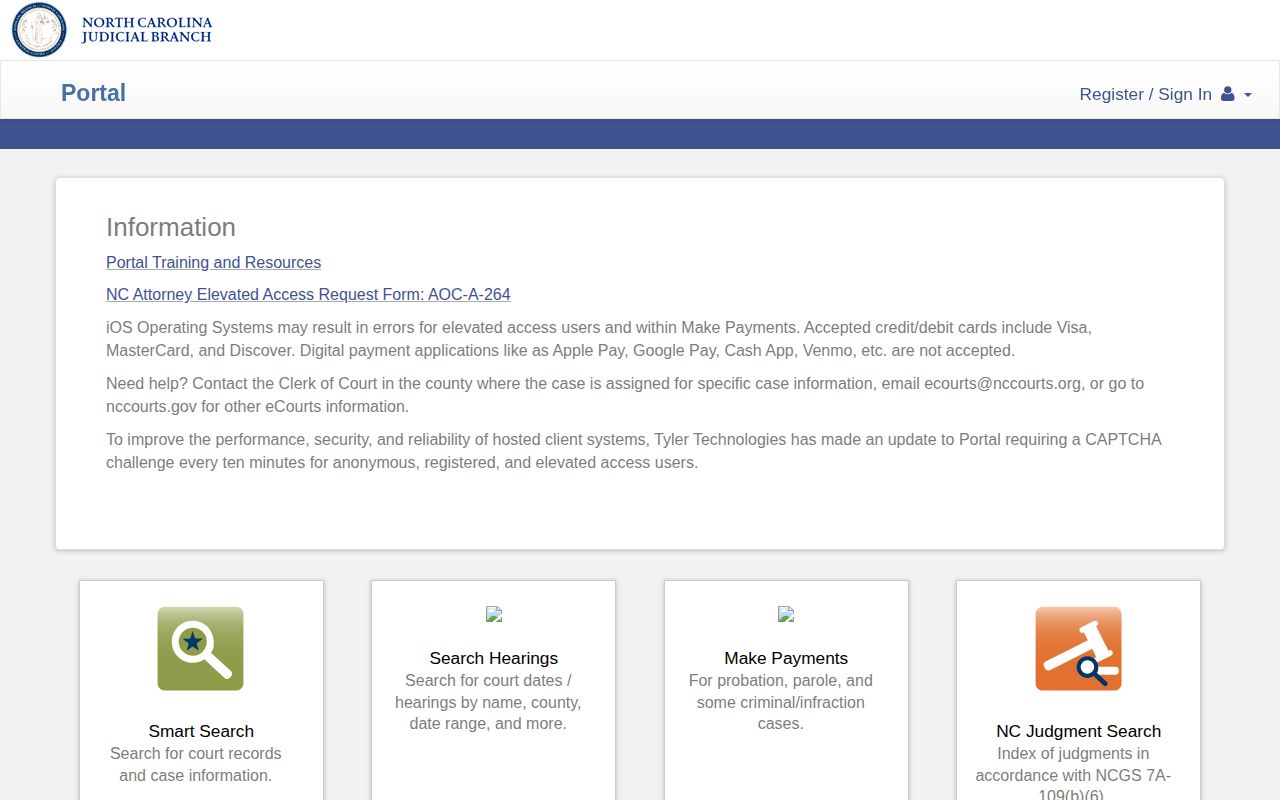Select the Search Hearings card title
The width and height of the screenshot is (1280, 800).
tap(494, 658)
